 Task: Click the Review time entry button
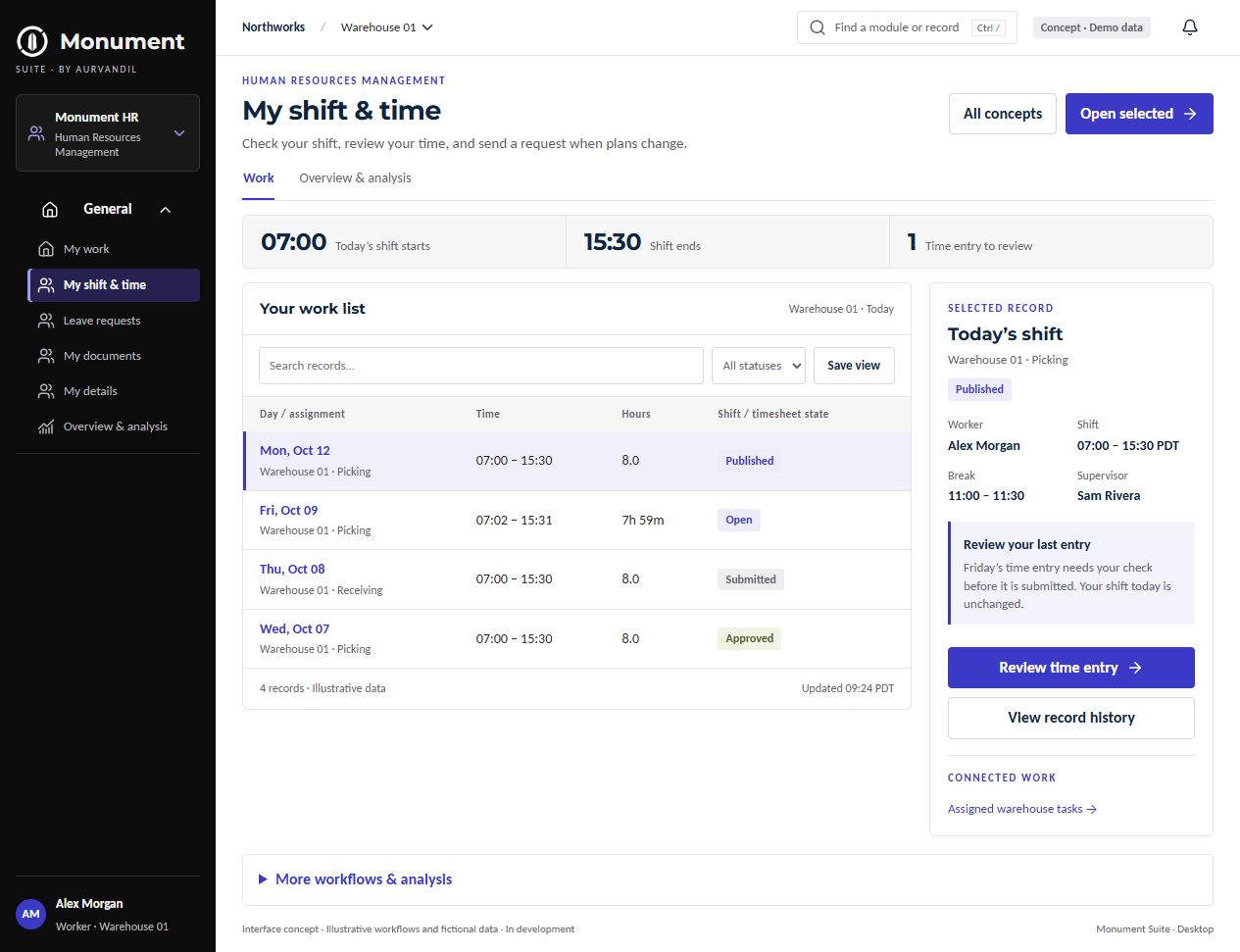pos(1071,668)
